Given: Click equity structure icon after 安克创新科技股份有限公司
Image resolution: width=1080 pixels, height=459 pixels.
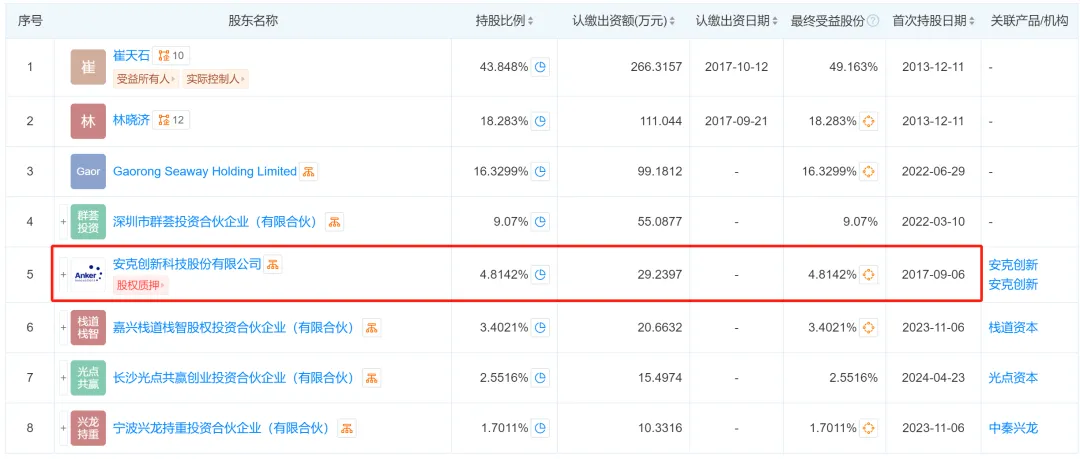Looking at the screenshot, I should click(x=273, y=264).
